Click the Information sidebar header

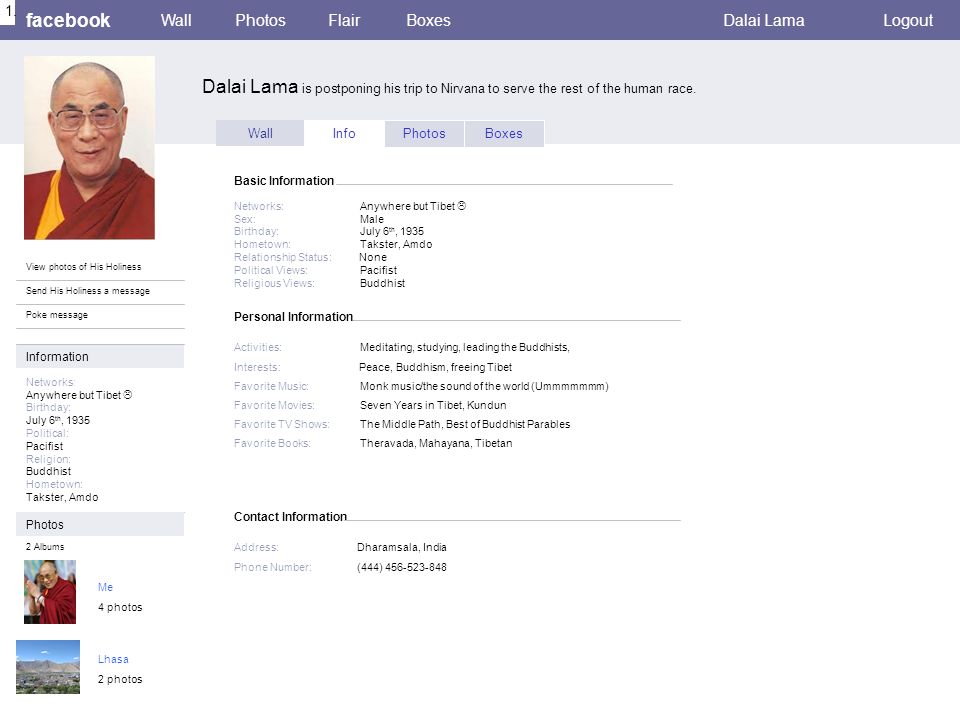100,356
